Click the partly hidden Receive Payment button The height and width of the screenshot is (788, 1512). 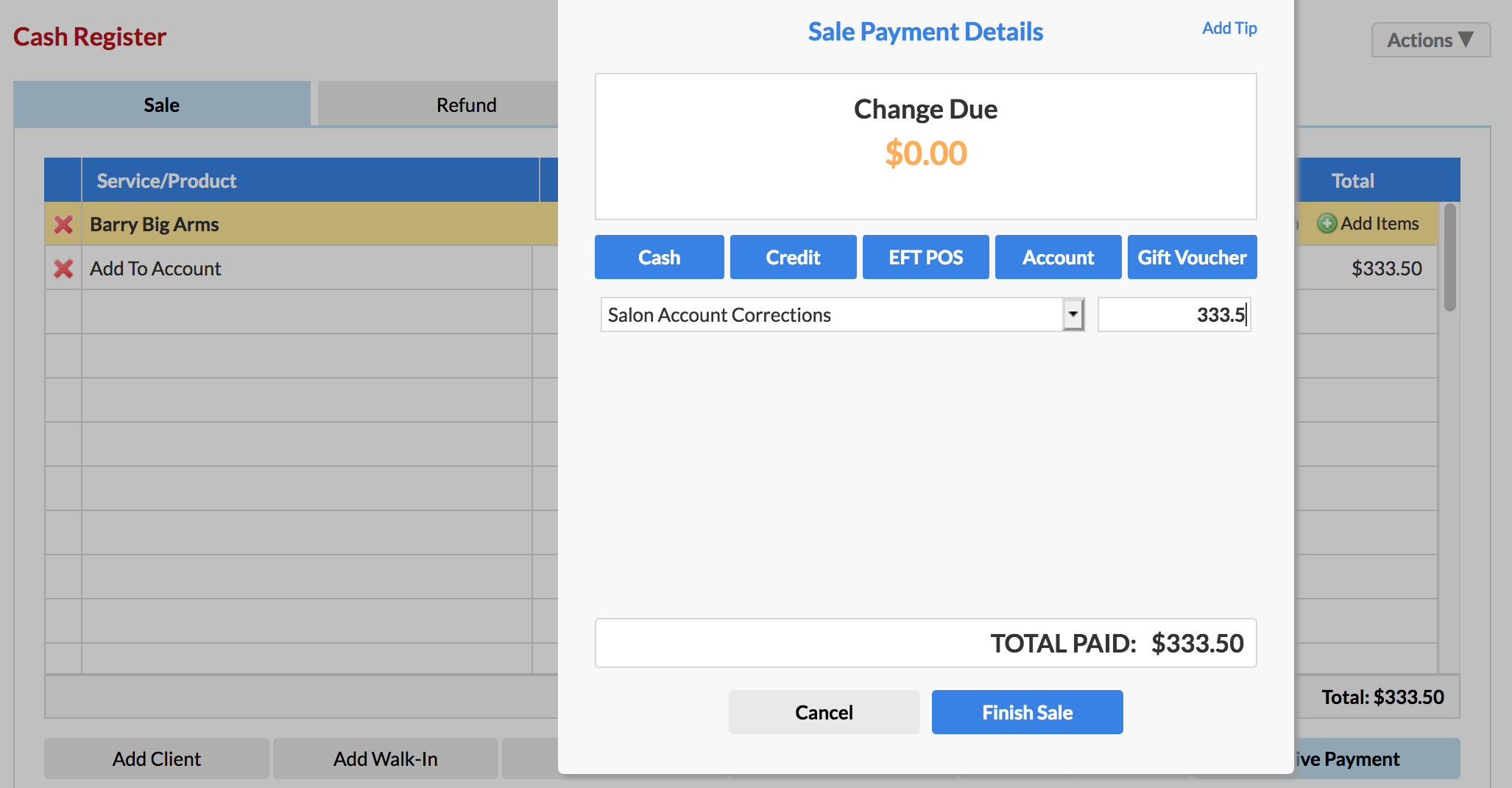click(x=1377, y=759)
